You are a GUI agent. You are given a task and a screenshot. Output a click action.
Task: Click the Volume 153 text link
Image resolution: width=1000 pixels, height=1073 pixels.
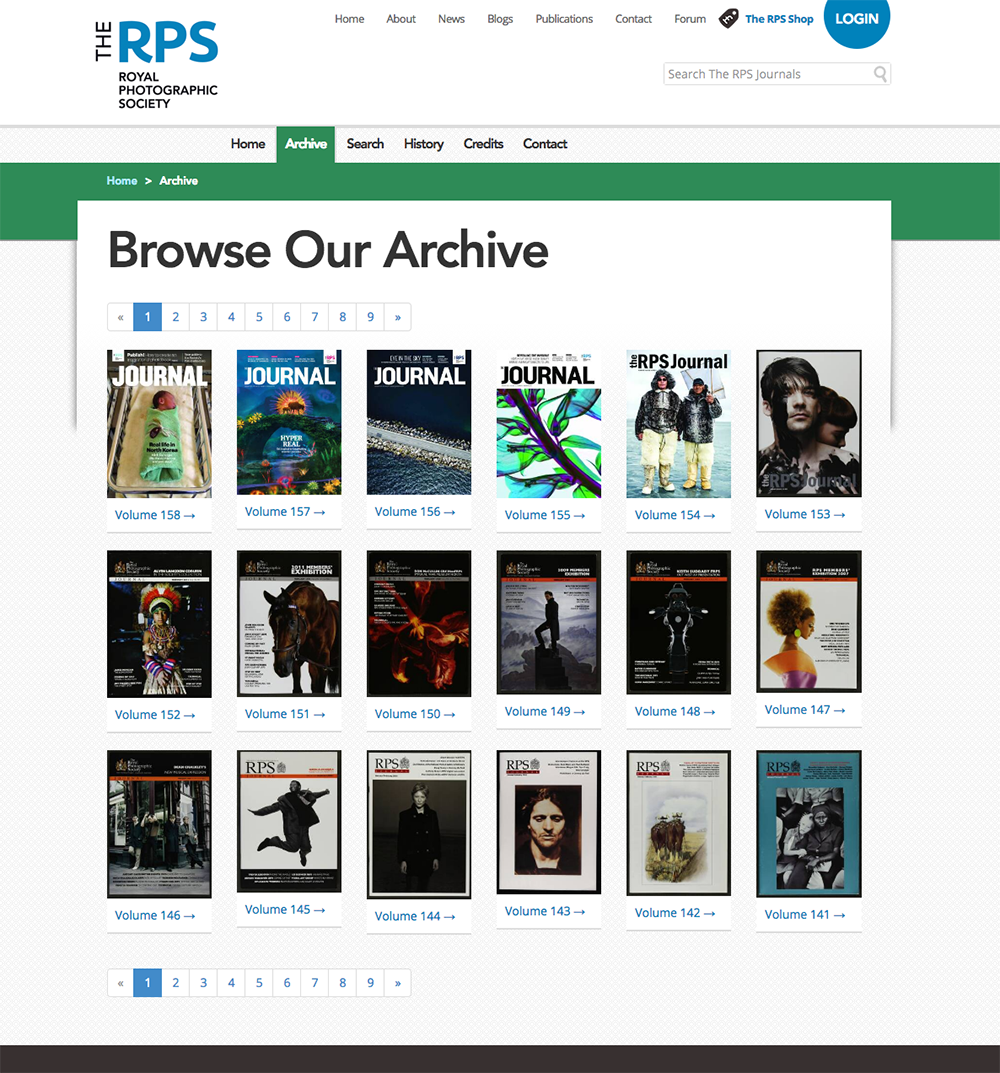point(805,515)
